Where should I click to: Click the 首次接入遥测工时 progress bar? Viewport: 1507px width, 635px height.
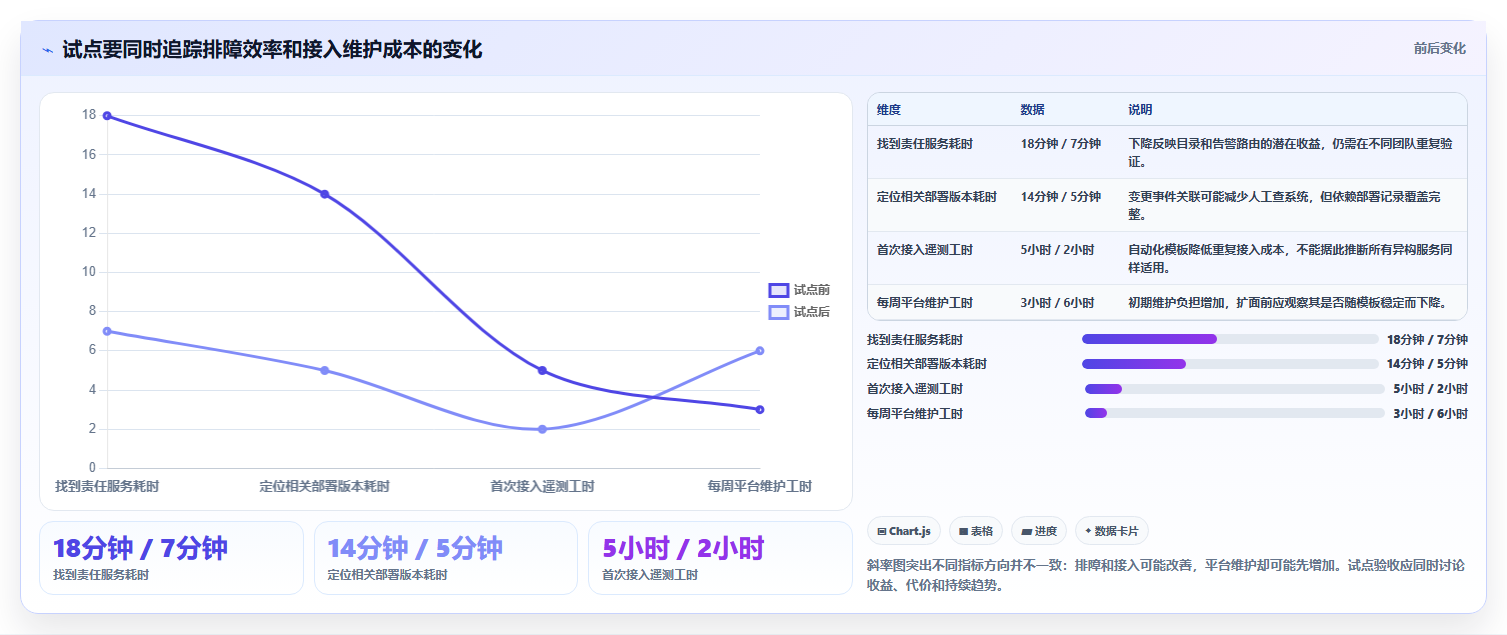point(1235,388)
